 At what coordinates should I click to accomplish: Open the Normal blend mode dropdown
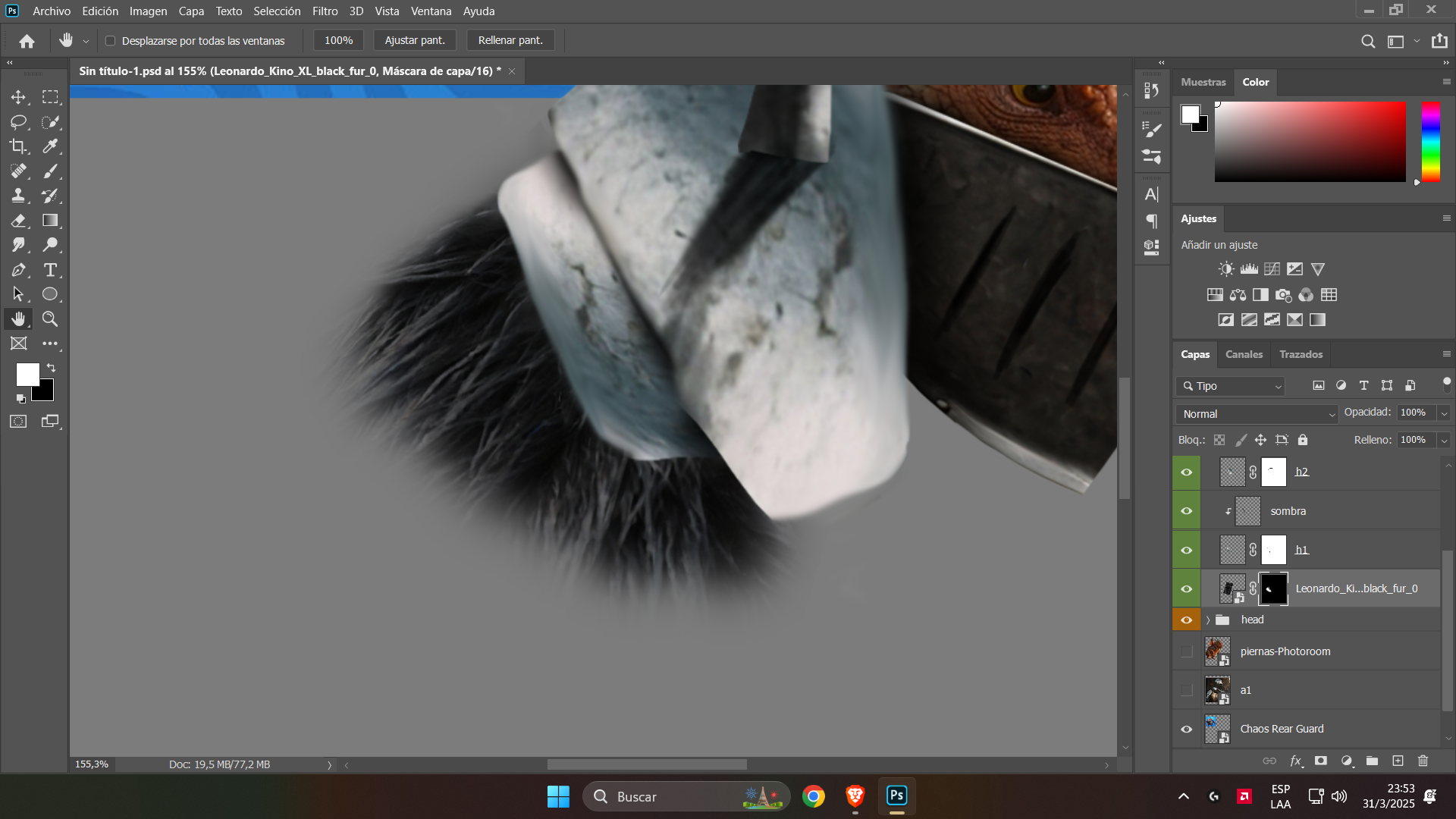tap(1257, 414)
